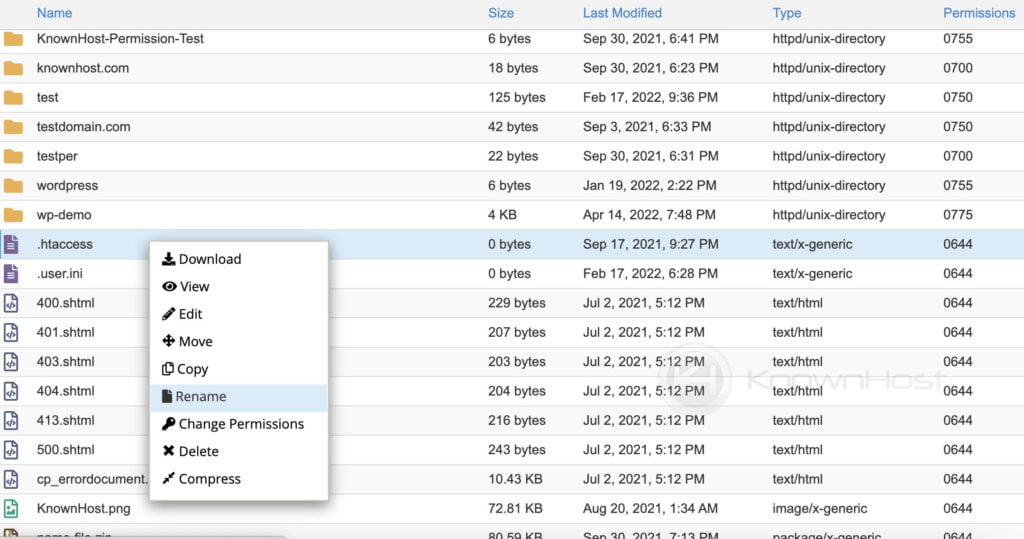
Task: Click the 413.shtml HTML file icon
Action: point(11,421)
